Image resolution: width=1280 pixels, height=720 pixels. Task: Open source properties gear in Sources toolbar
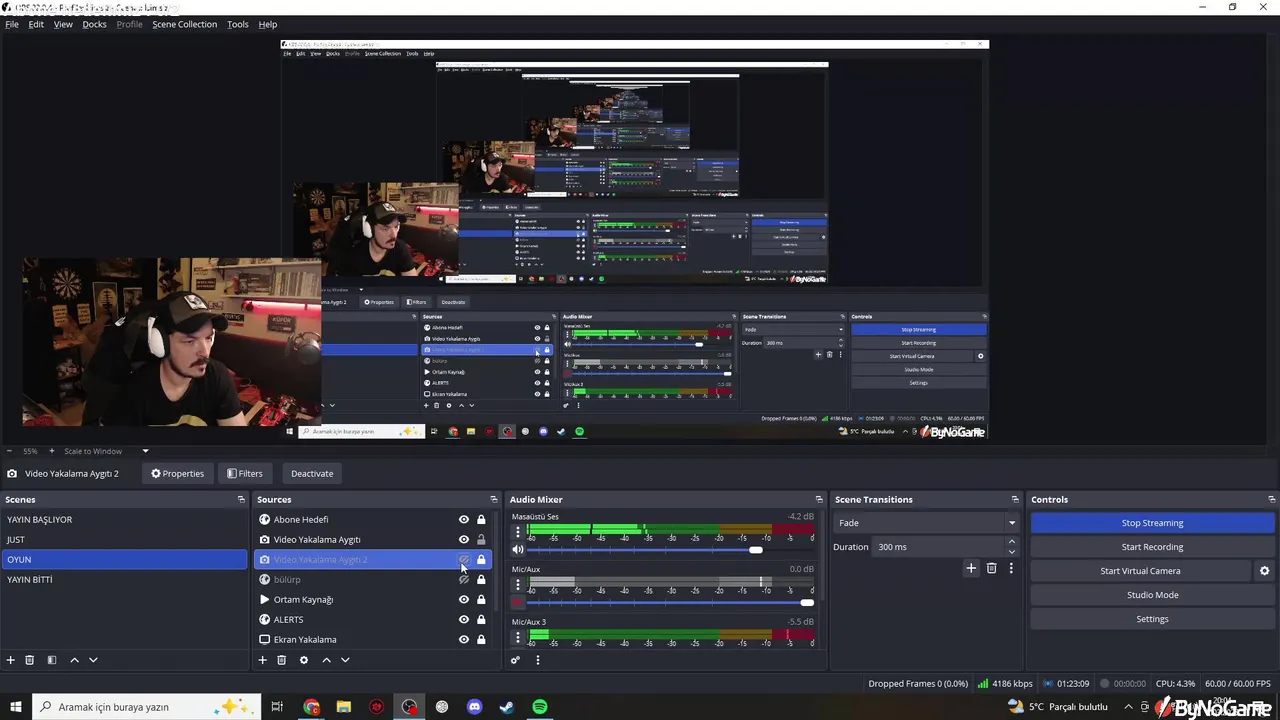point(304,660)
